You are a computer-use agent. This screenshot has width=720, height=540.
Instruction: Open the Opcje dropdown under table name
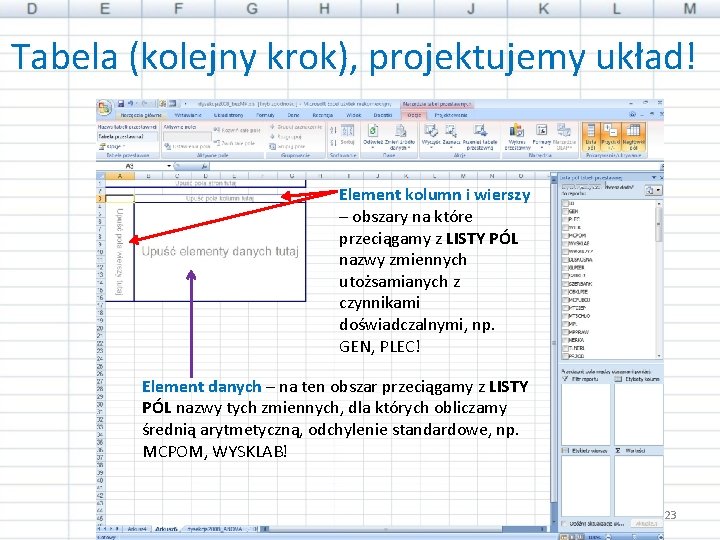112,146
